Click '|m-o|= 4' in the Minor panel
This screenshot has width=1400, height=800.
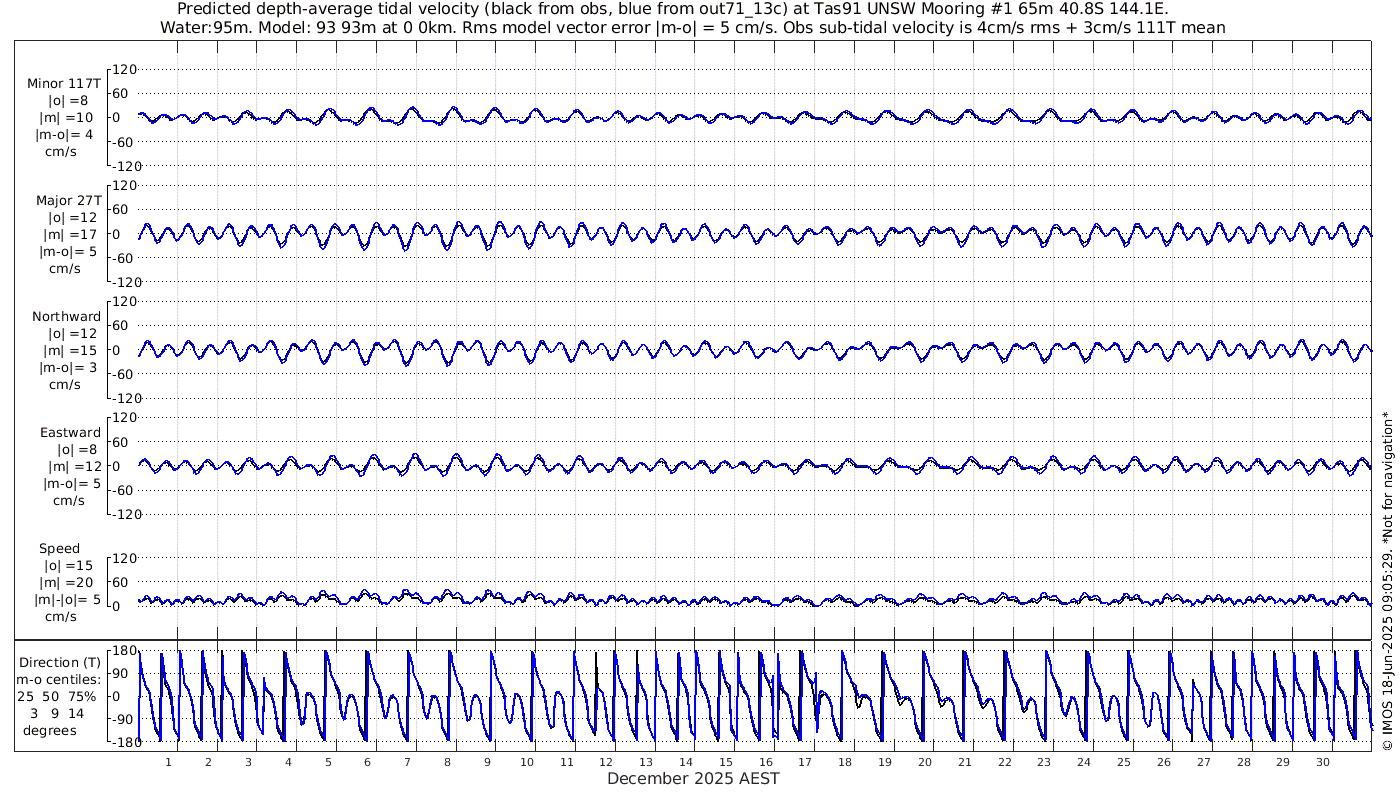pos(65,135)
